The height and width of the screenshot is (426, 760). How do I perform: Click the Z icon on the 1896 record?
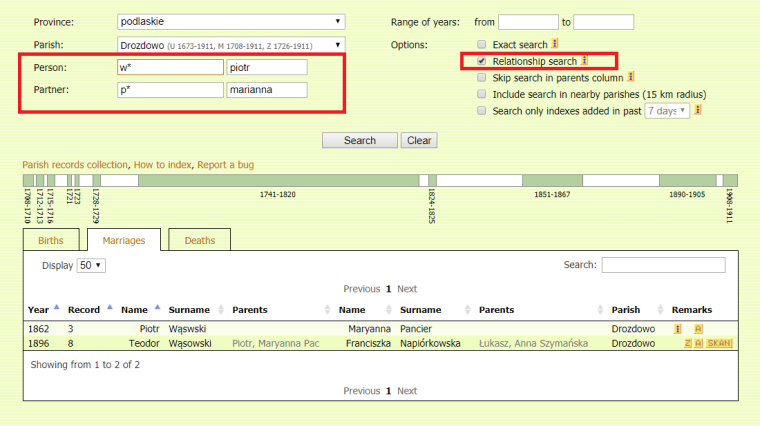tap(687, 343)
